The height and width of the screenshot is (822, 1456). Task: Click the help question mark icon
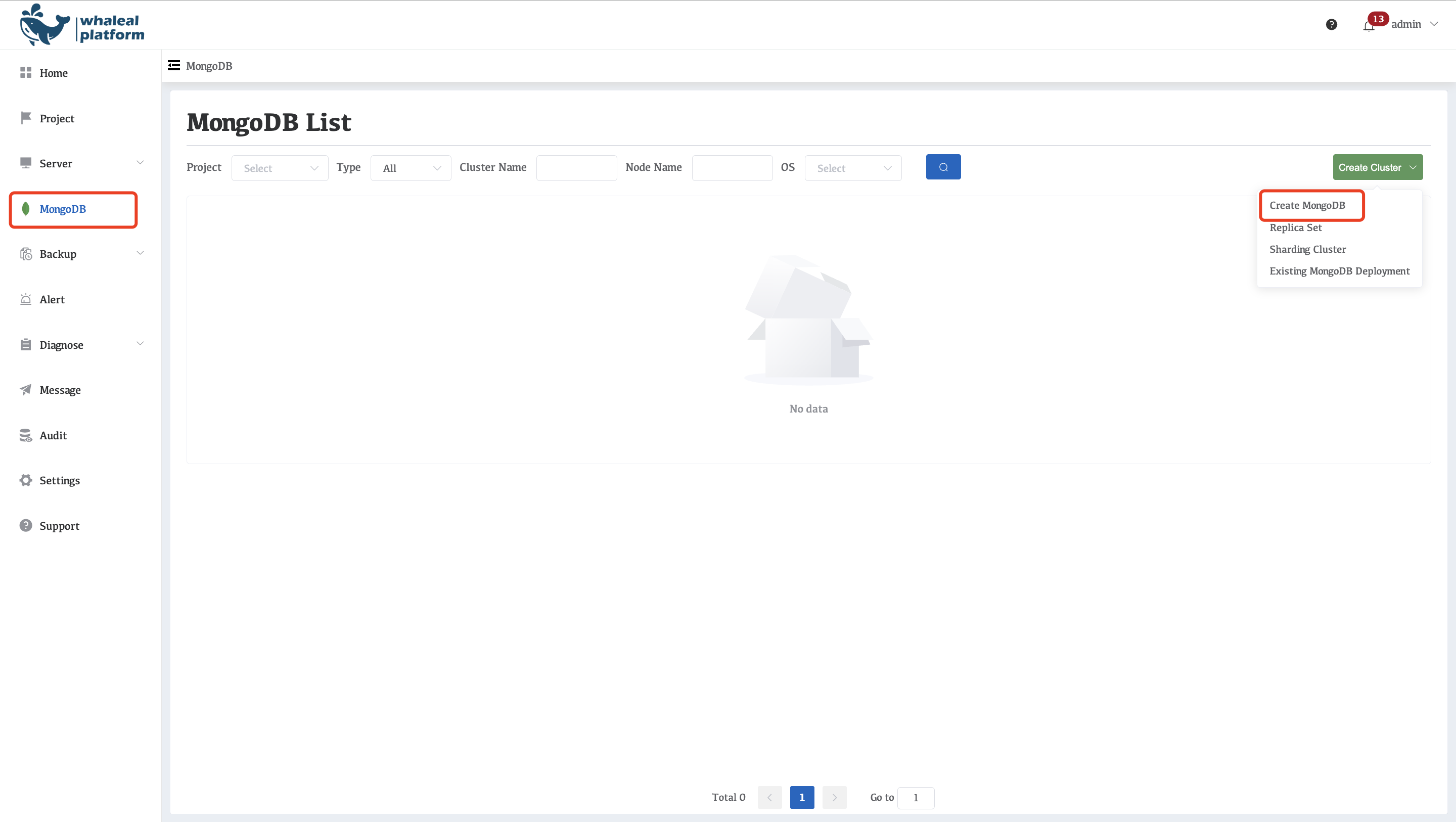1331,24
